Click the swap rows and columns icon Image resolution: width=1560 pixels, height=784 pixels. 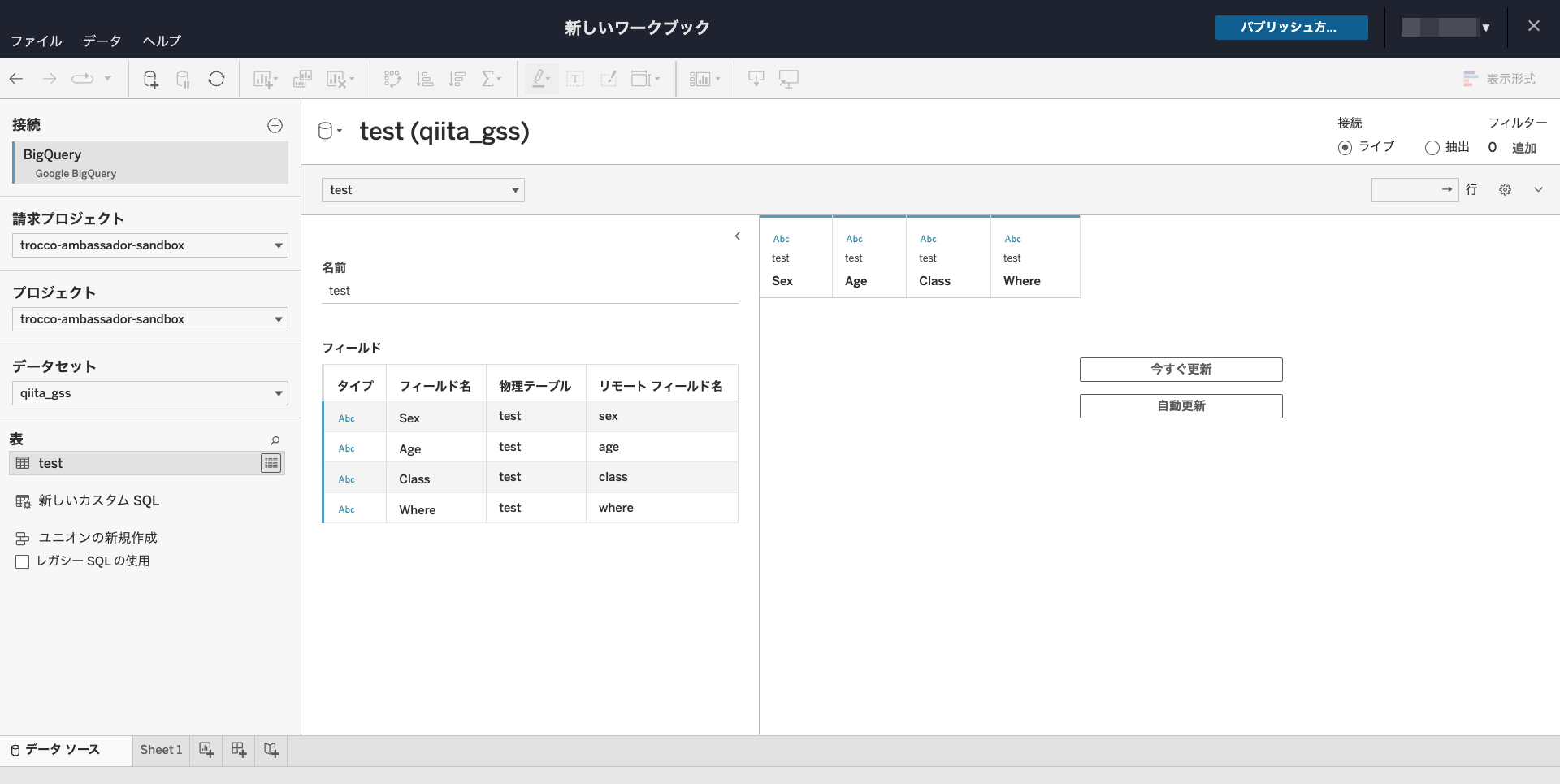point(392,79)
